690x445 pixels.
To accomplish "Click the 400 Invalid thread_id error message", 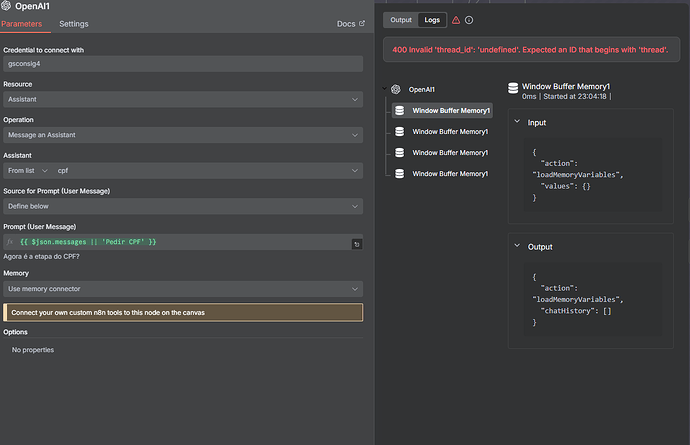I will tap(530, 50).
